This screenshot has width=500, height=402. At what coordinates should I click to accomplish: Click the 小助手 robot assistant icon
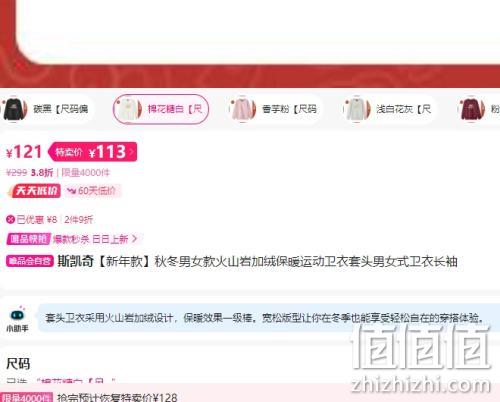pyautogui.click(x=17, y=314)
